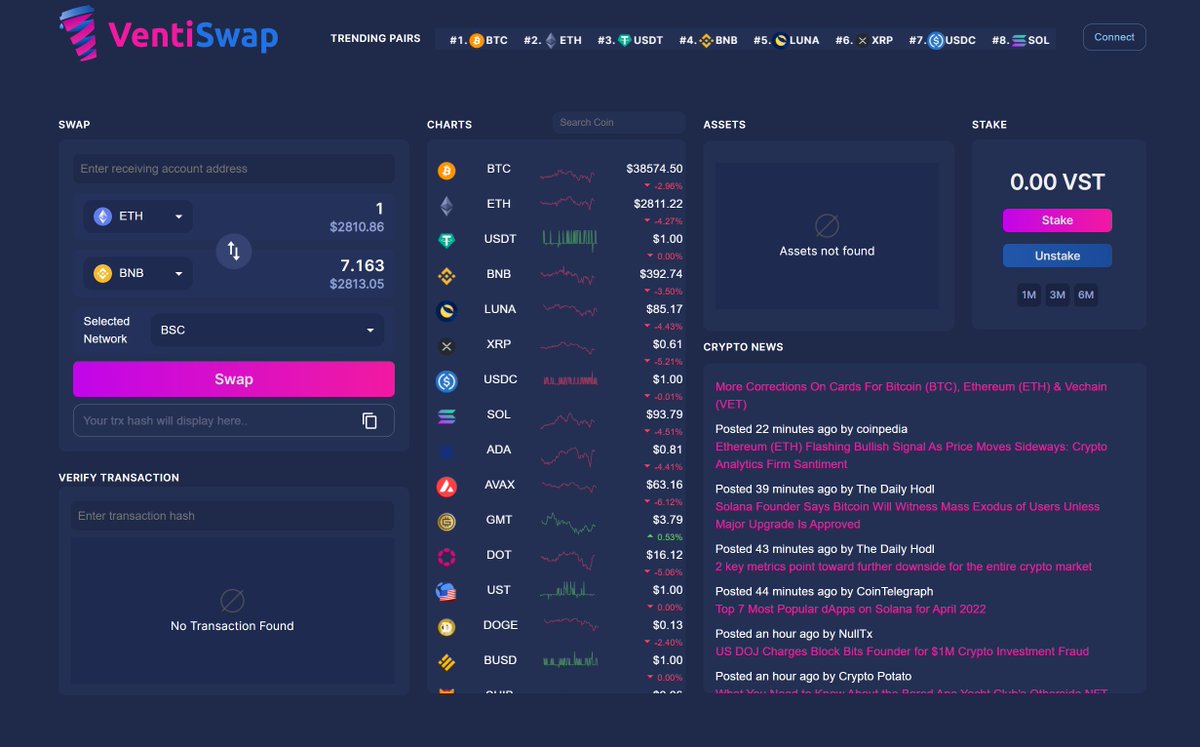Open 'Top 7 Most Popular dApps' article
The width and height of the screenshot is (1200, 747).
pos(850,609)
